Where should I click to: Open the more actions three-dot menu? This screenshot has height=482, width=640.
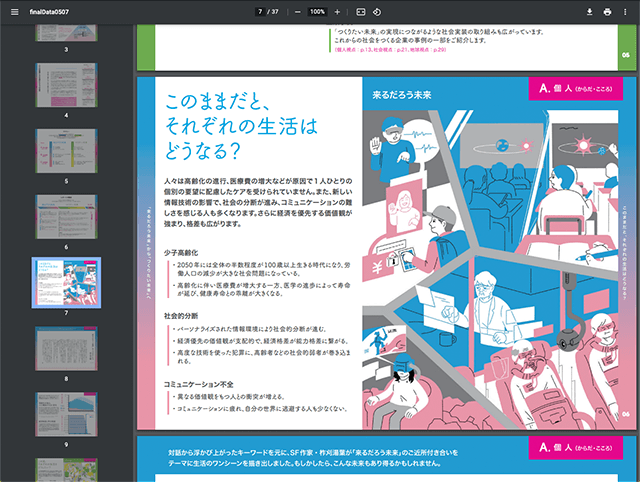point(626,11)
